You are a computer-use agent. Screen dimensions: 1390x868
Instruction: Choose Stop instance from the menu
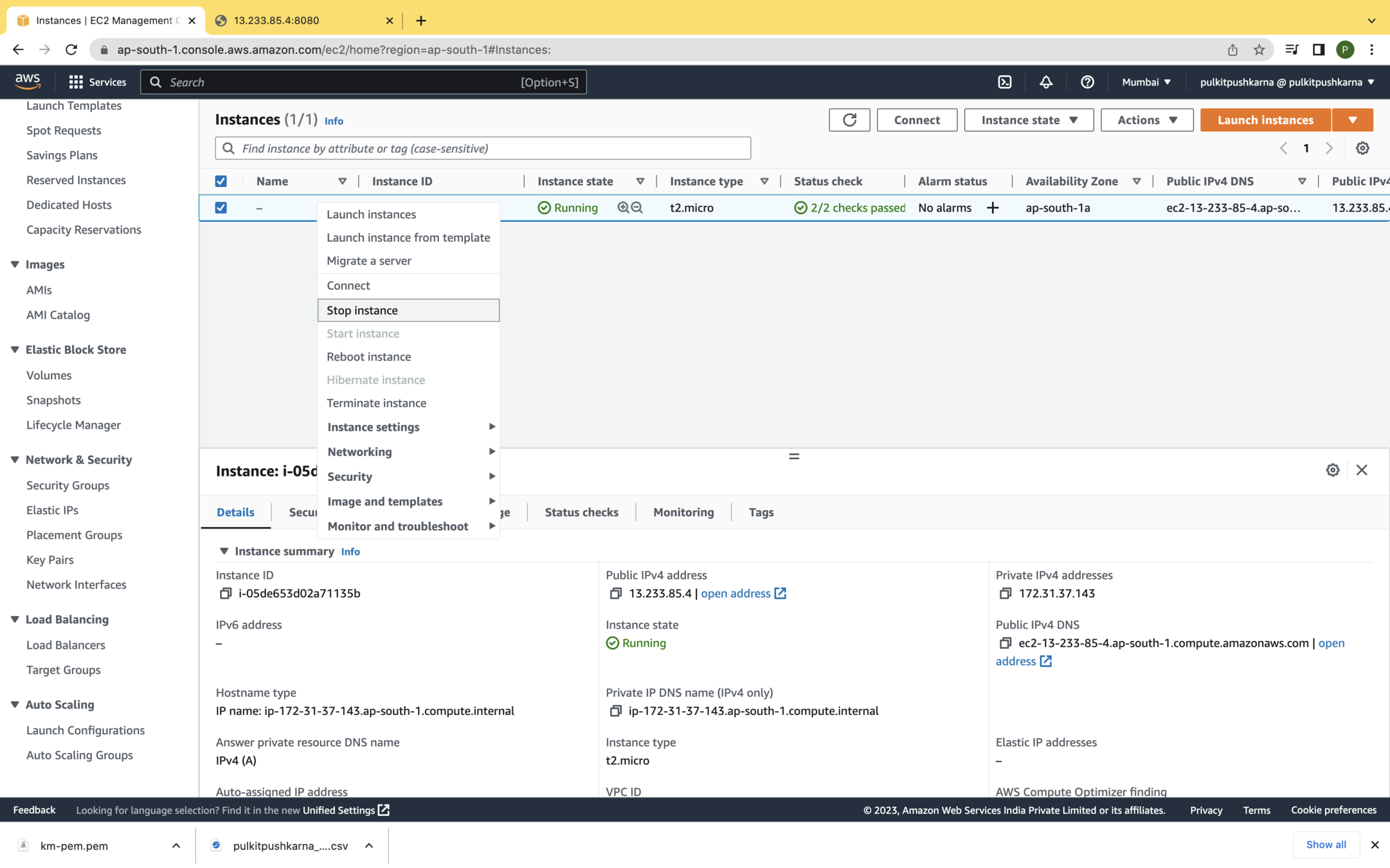(x=362, y=310)
